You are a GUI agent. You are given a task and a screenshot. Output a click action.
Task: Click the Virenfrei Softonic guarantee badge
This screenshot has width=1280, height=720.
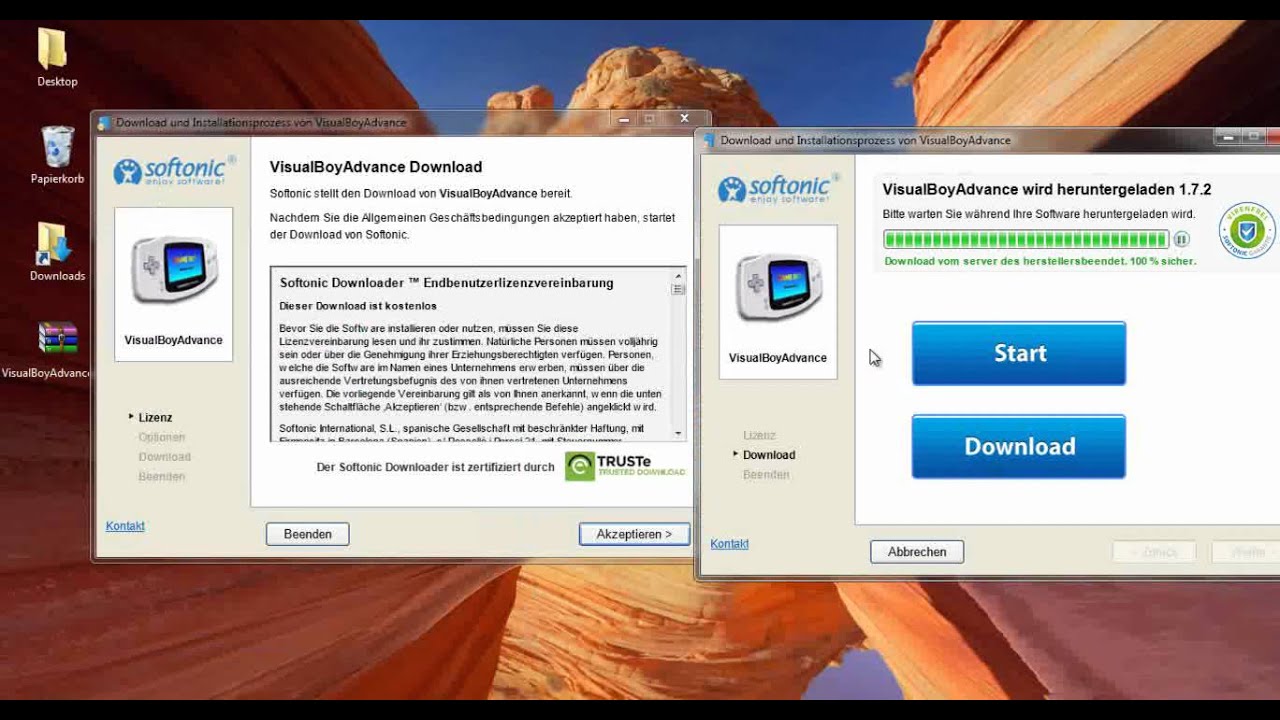coord(1247,230)
